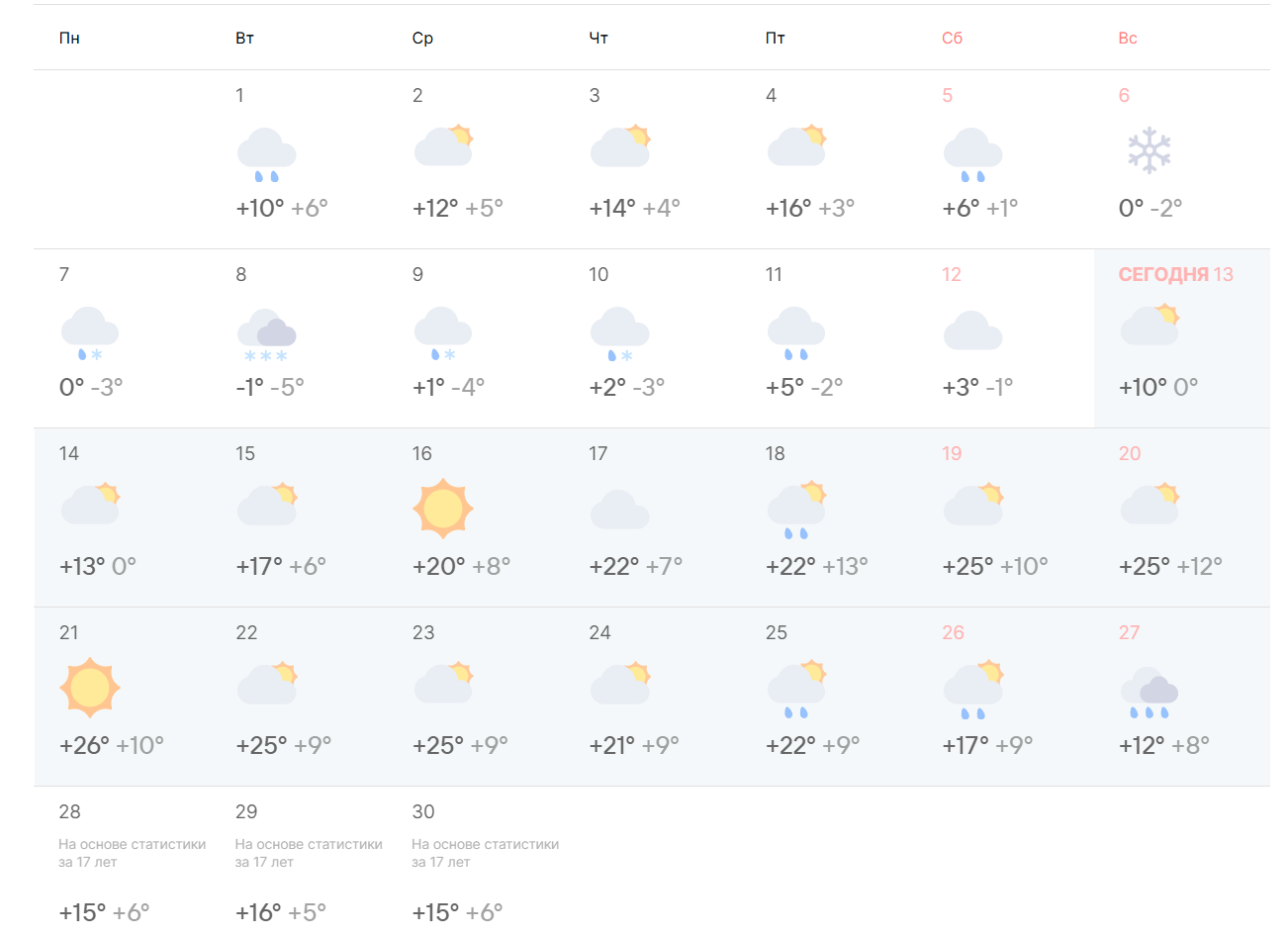Image resolution: width=1288 pixels, height=938 pixels.
Task: Select the rain with sun icon on day 26
Action: click(973, 690)
